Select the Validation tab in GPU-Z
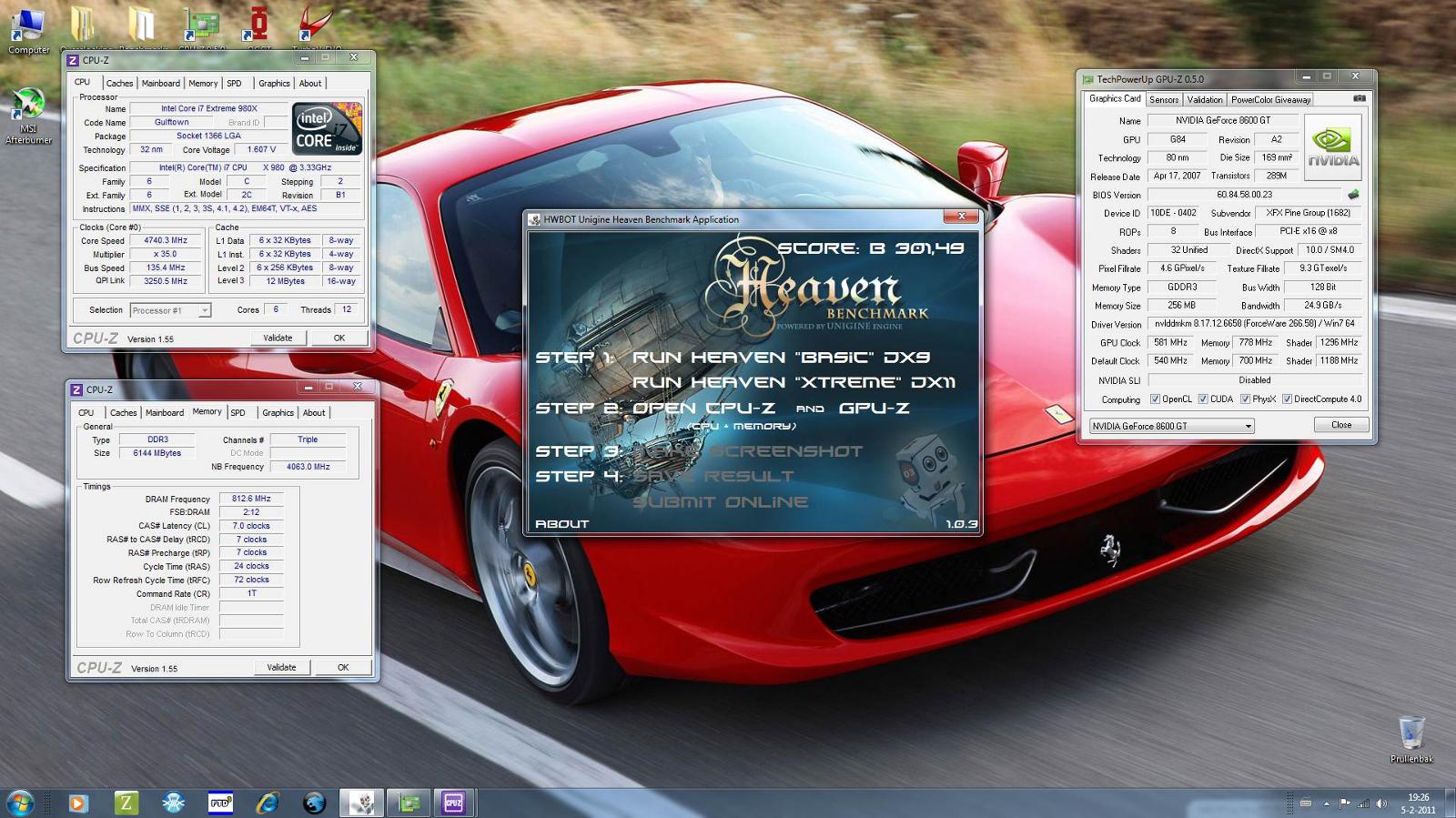The width and height of the screenshot is (1456, 818). (x=1205, y=99)
